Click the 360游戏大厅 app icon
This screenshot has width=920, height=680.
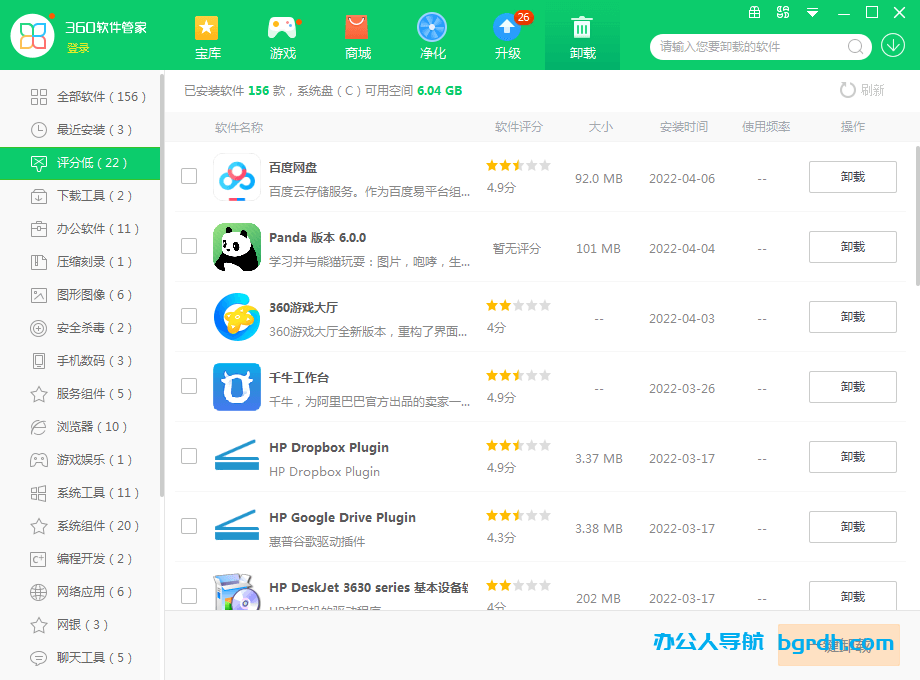[236, 317]
